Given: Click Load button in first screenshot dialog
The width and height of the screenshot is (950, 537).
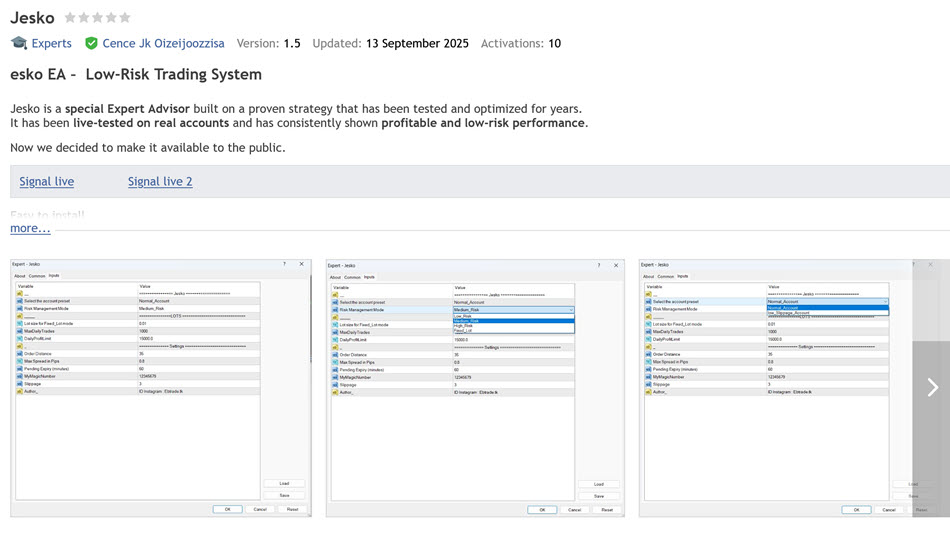Looking at the screenshot, I should 284,484.
